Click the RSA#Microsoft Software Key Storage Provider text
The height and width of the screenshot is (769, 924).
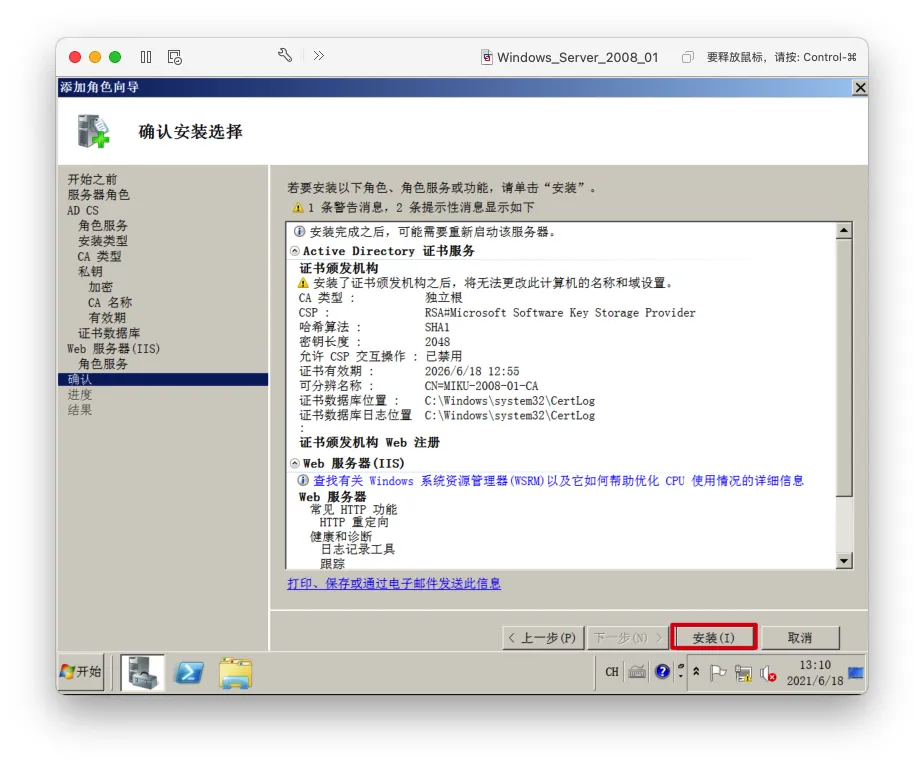pos(560,313)
